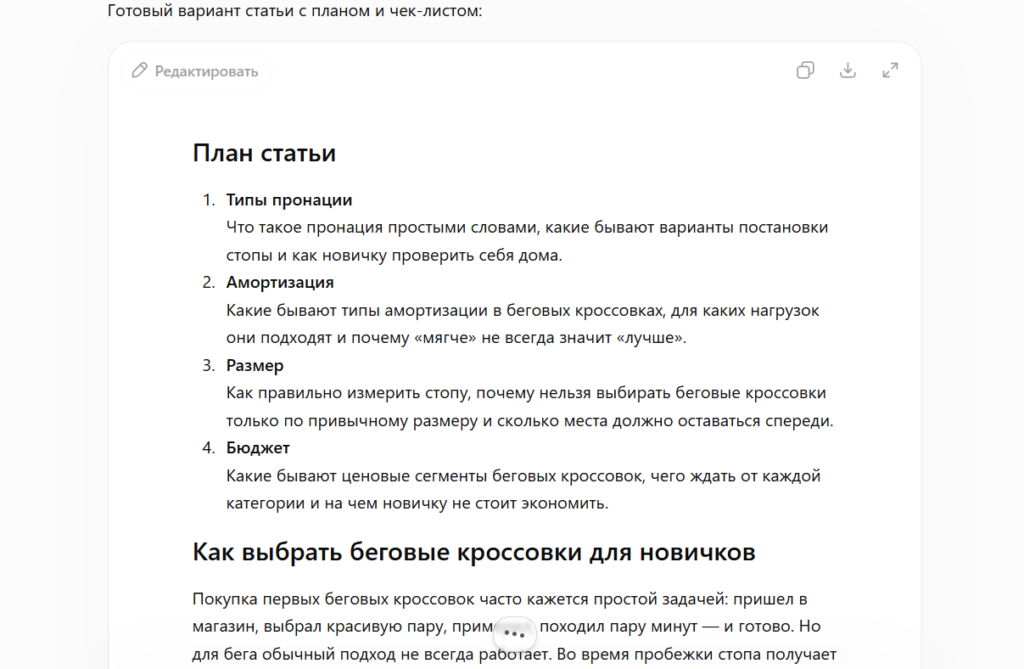
Task: Click list number 1 before Типы пронации
Action: (208, 200)
